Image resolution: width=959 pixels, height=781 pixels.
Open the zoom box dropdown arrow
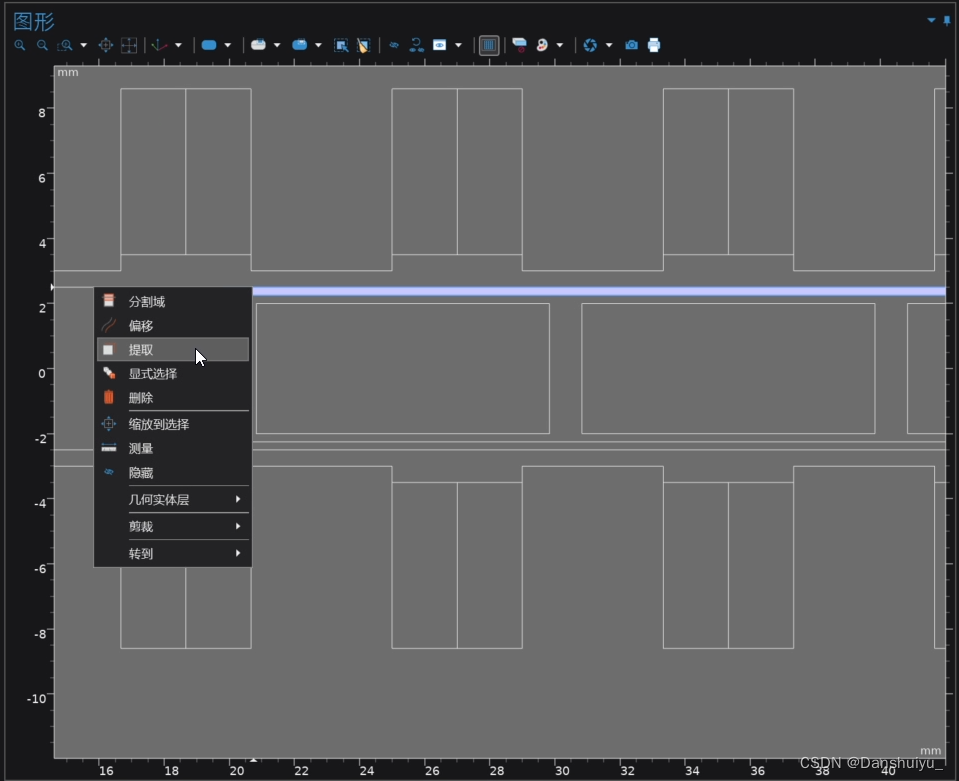click(84, 45)
